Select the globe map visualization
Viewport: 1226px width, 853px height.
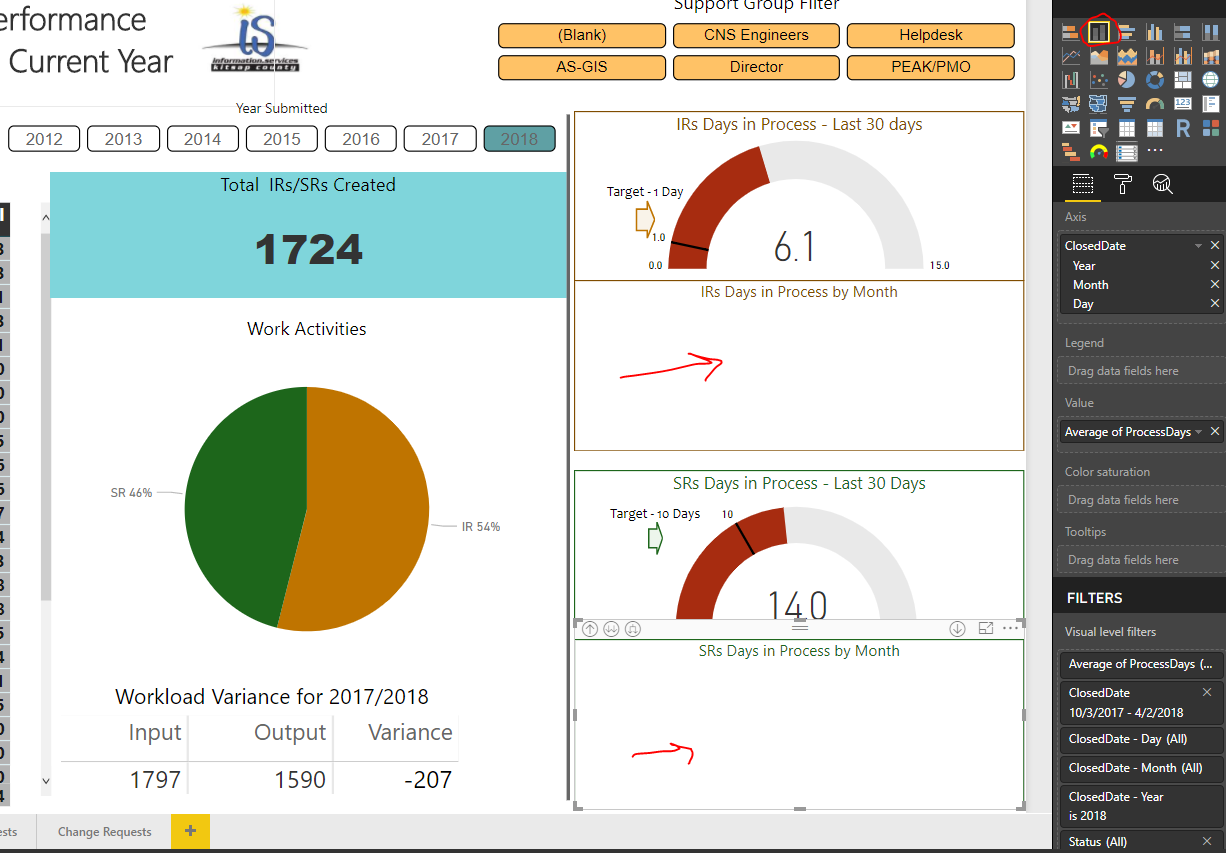pos(1211,81)
